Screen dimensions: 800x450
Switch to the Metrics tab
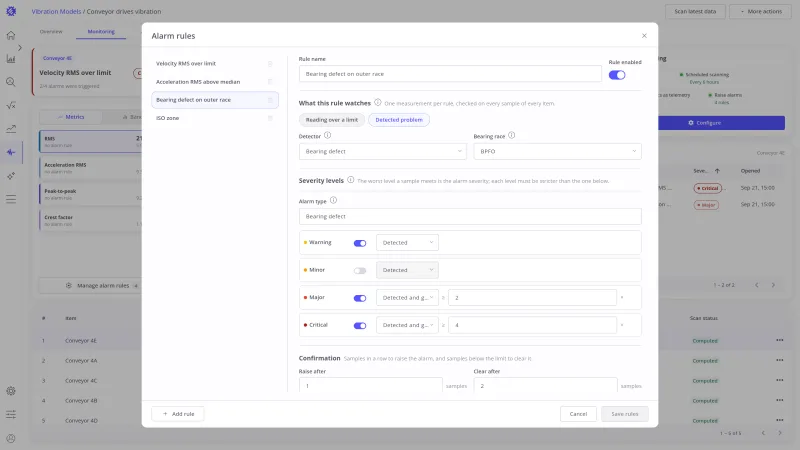click(71, 117)
